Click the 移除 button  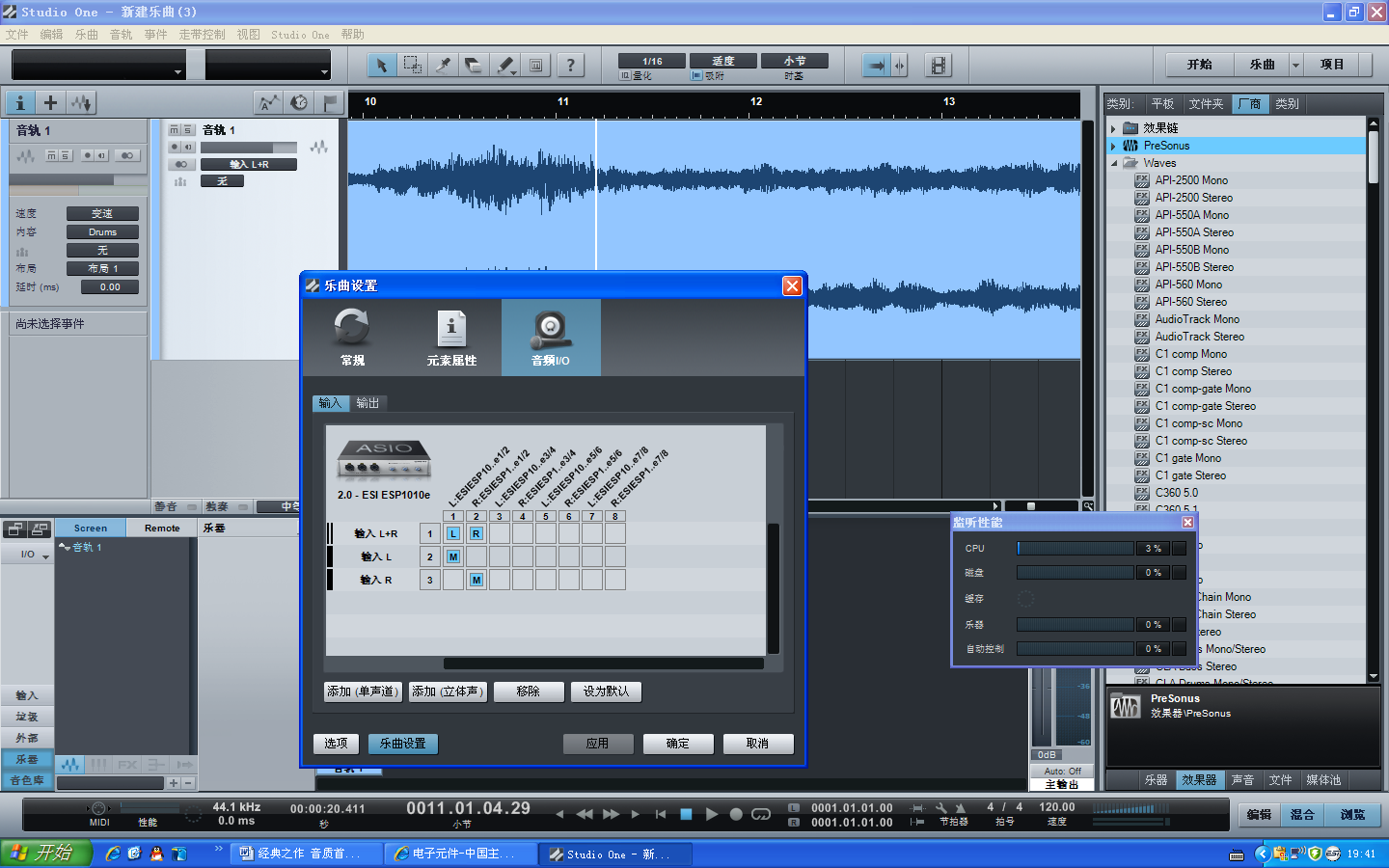pos(529,692)
